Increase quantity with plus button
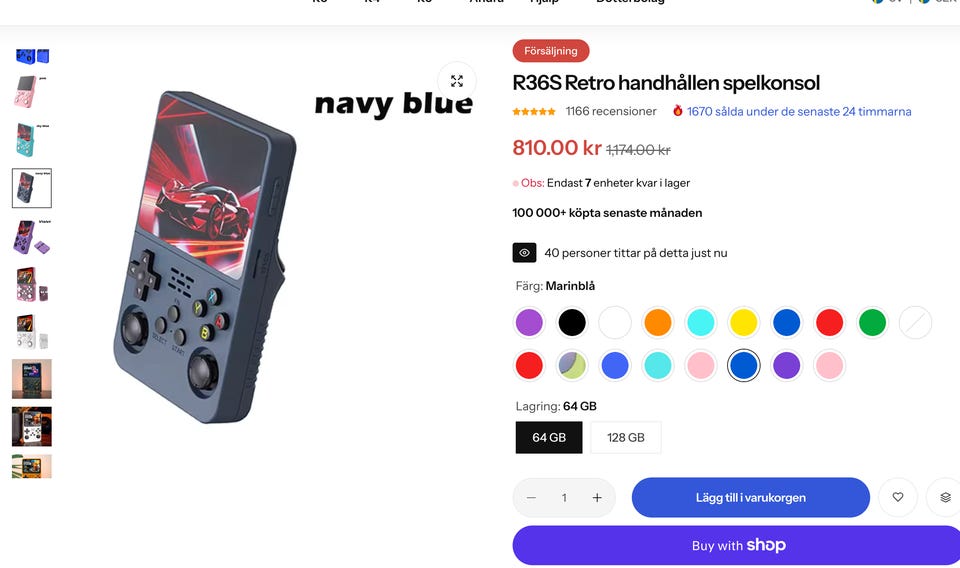This screenshot has height=568, width=960. point(597,498)
